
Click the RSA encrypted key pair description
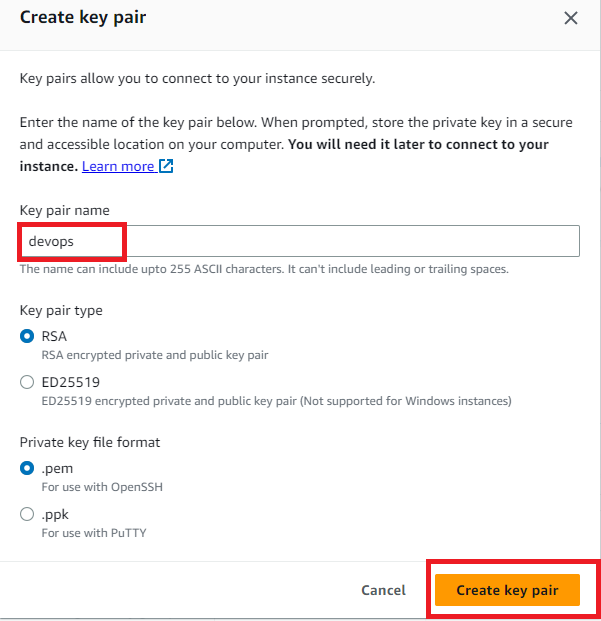click(155, 355)
